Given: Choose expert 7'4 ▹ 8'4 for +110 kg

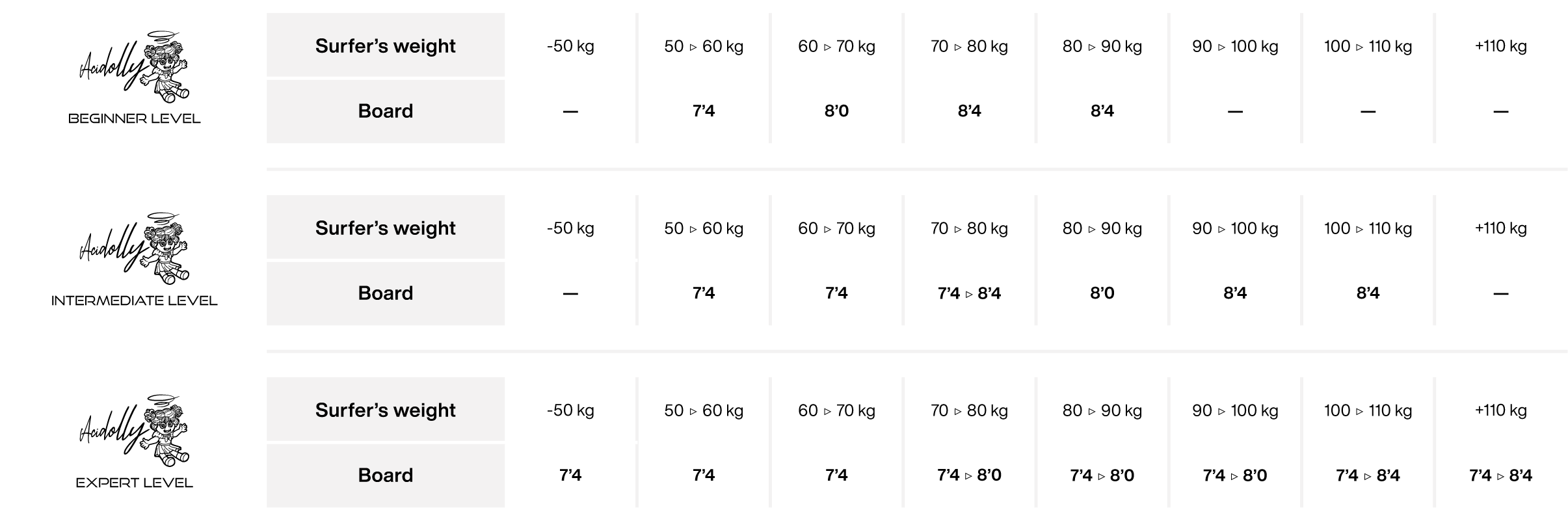Looking at the screenshot, I should click(1500, 475).
